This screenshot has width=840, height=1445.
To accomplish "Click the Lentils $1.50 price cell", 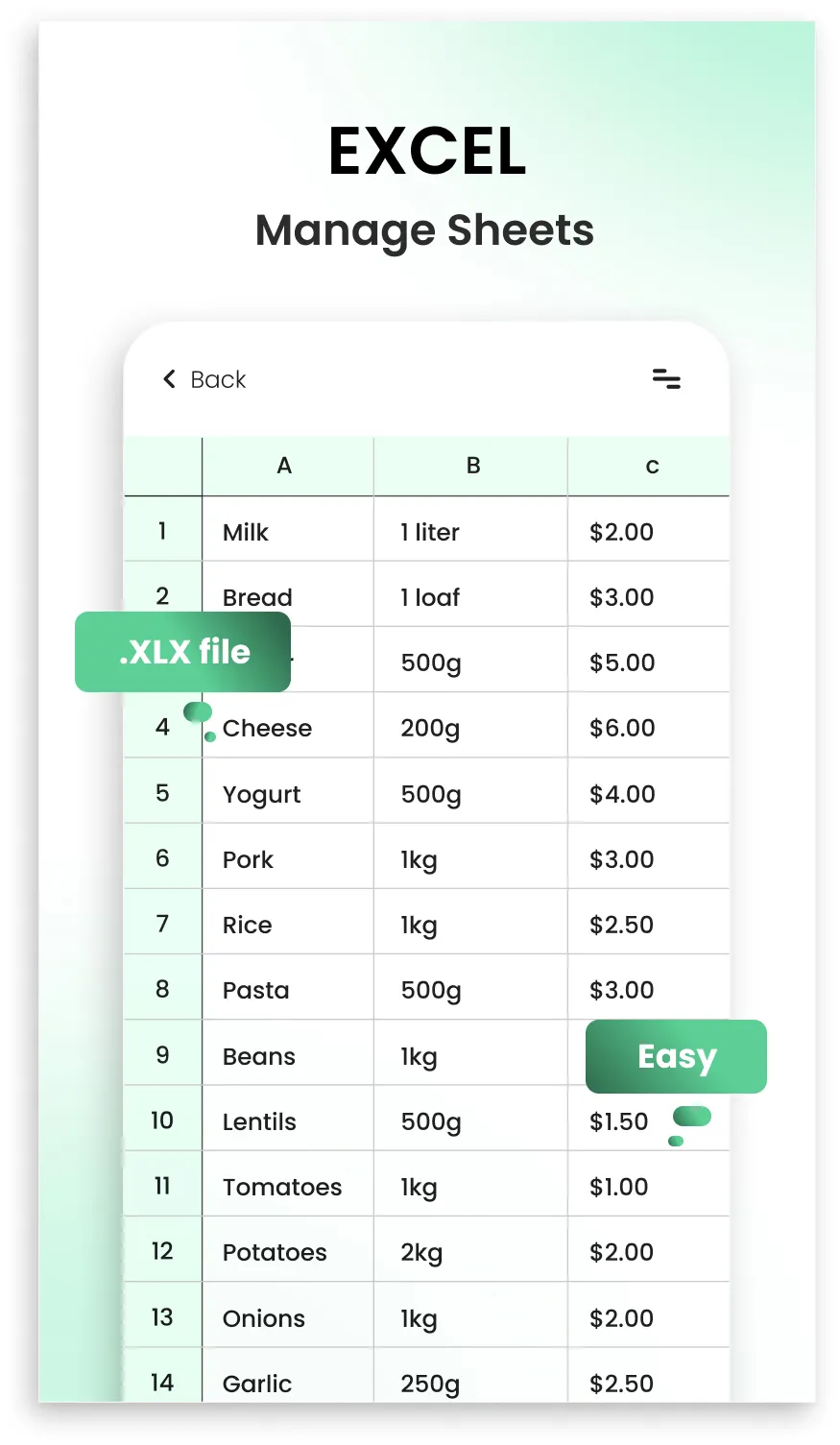I will [648, 1120].
